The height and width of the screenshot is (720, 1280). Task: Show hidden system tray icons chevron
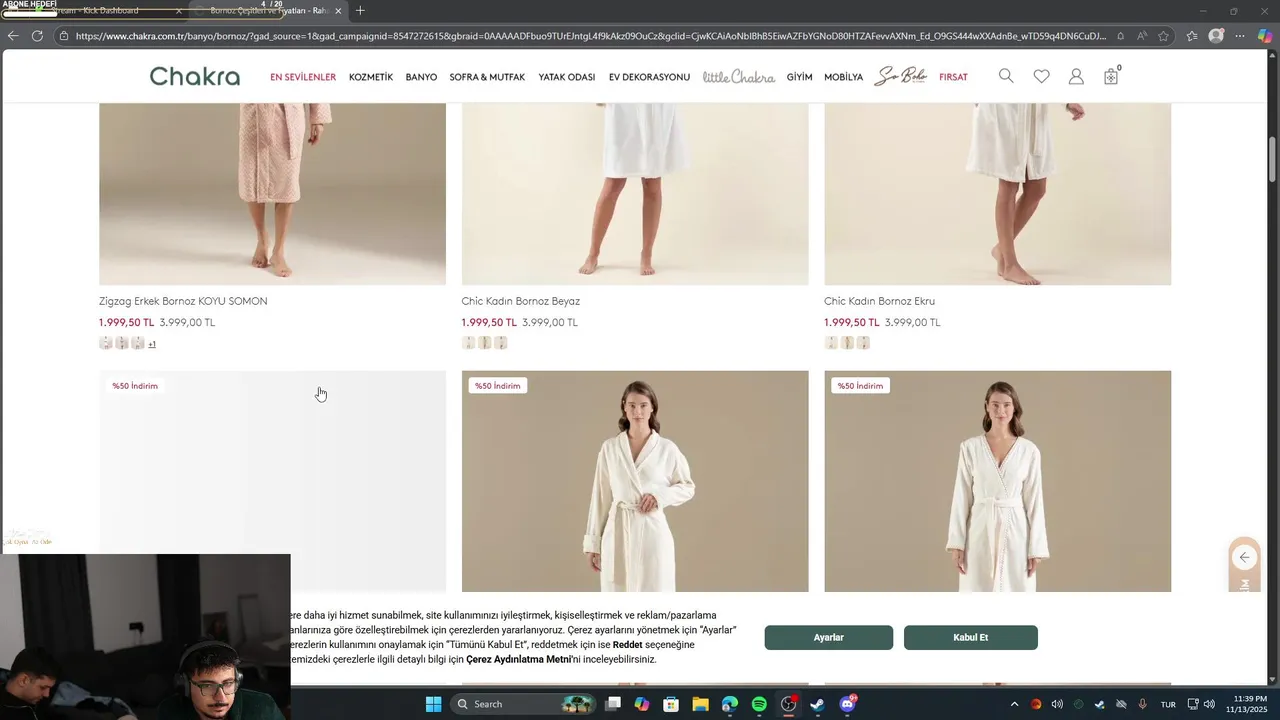(1014, 704)
